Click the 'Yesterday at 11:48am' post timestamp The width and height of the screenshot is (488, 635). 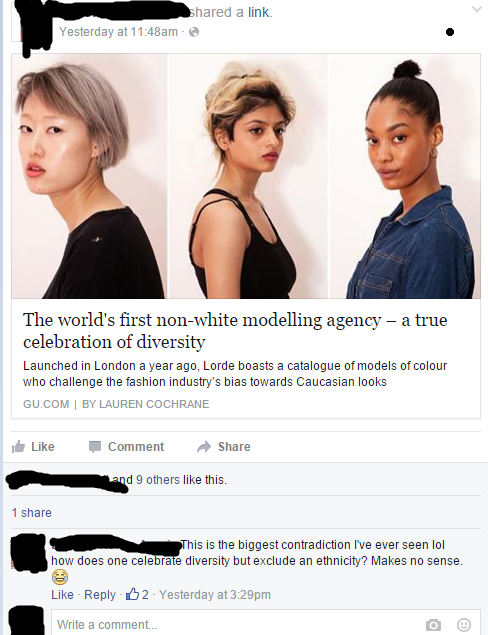point(118,32)
